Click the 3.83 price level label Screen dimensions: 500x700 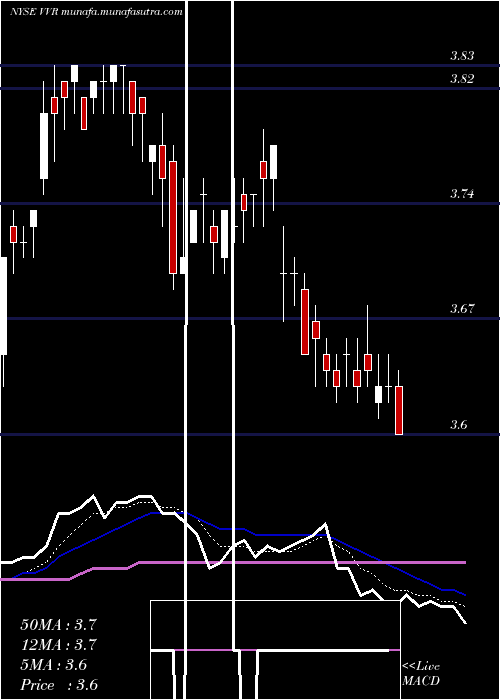(462, 56)
